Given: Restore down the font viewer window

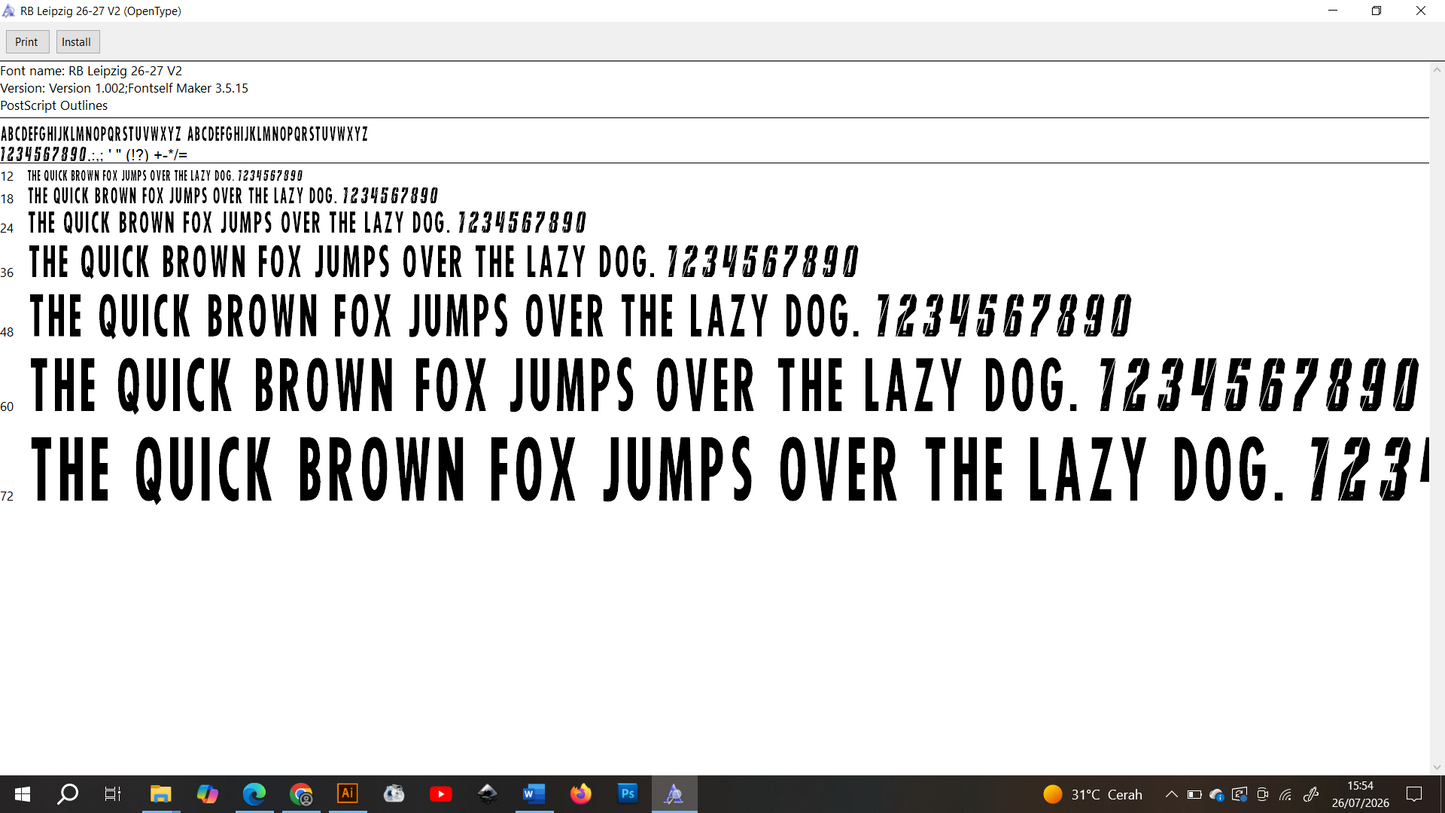Looking at the screenshot, I should 1376,11.
